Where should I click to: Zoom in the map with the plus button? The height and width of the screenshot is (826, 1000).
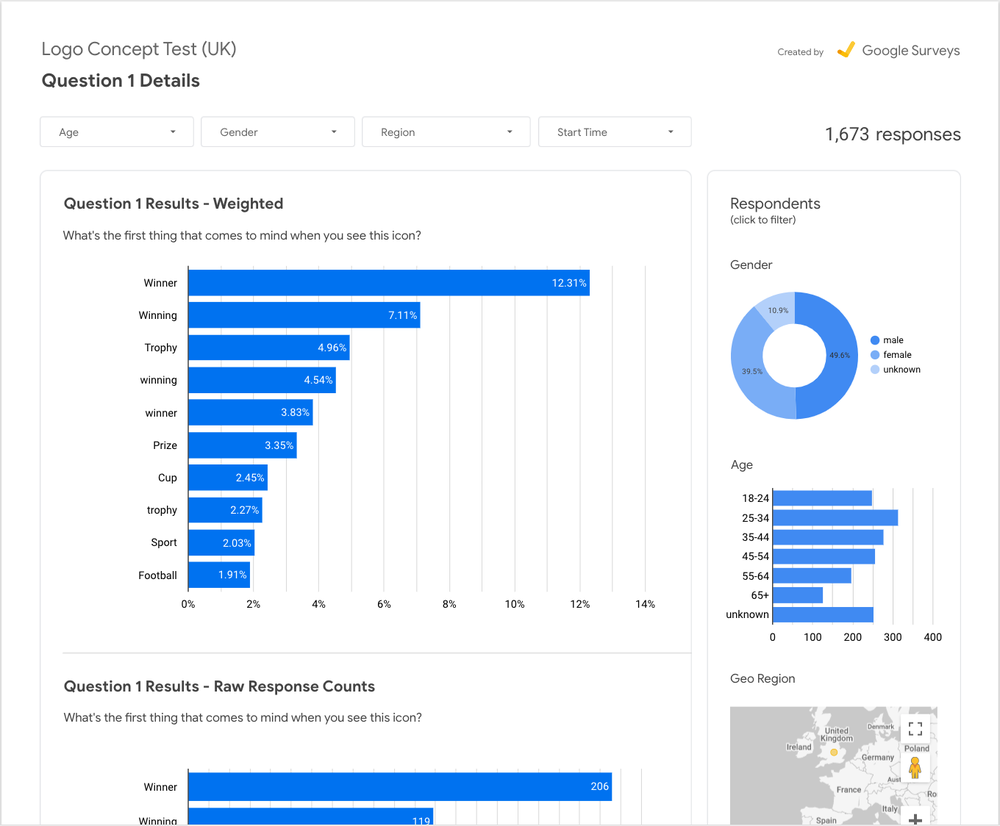[x=915, y=818]
